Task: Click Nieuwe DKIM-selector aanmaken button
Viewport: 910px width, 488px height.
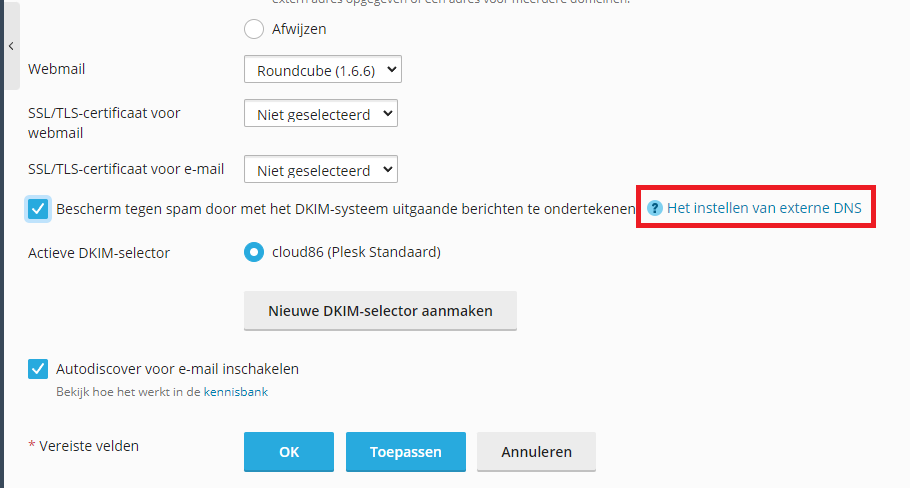Action: (380, 311)
